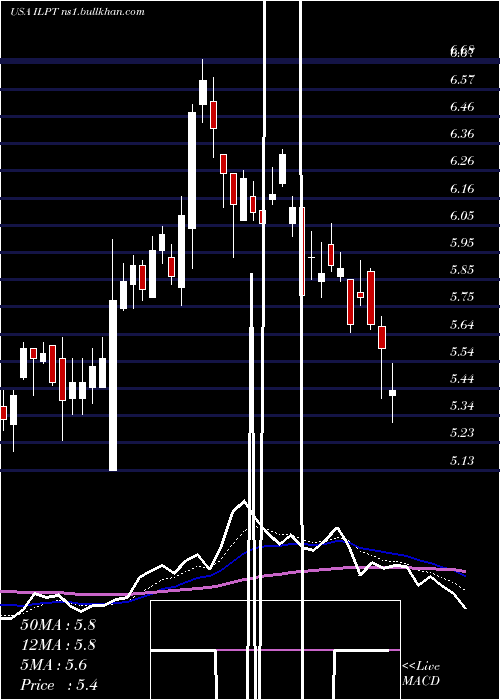Select the 12MA : 5.8 legend entry

(58, 645)
